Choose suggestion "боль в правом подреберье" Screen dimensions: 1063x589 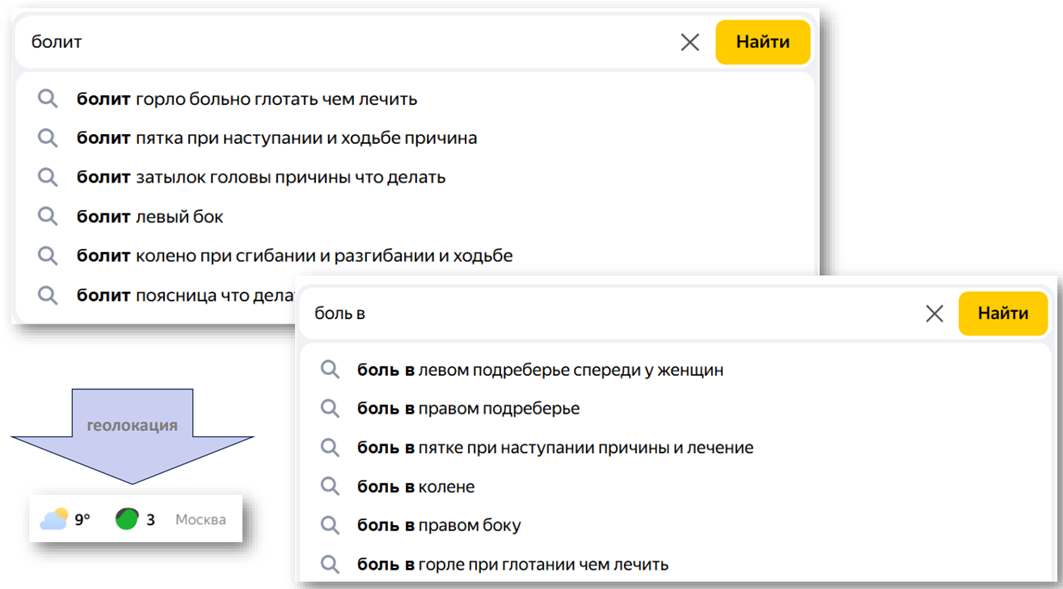coord(468,409)
